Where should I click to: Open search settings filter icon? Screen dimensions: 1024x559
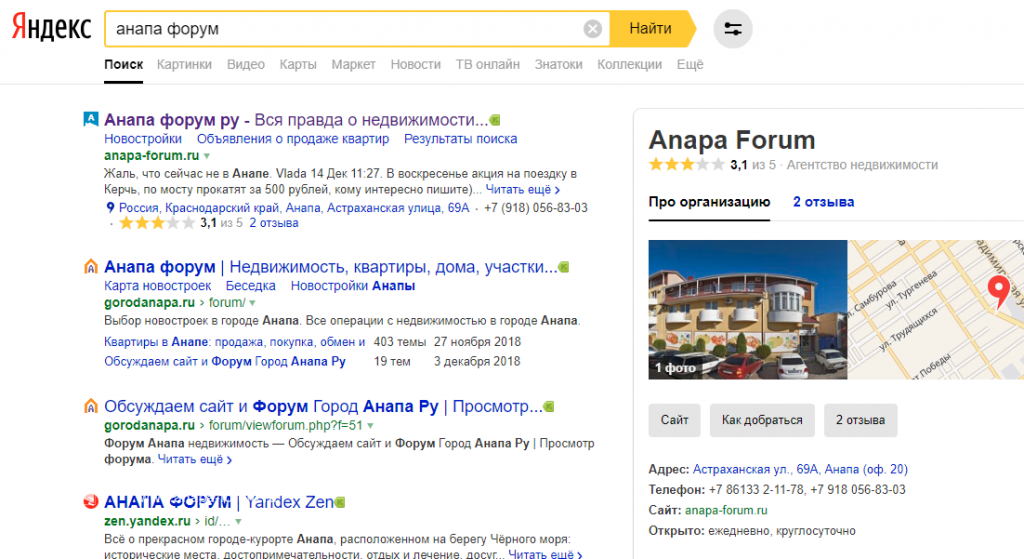click(x=733, y=29)
